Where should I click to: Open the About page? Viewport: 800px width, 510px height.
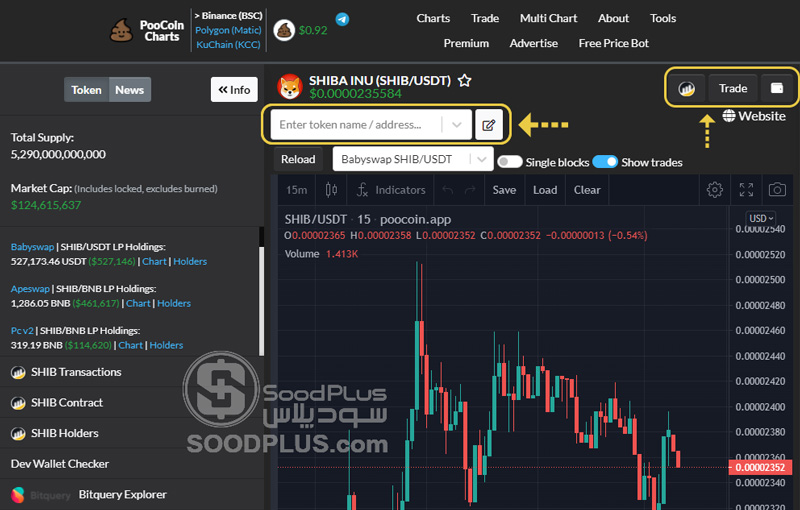613,18
